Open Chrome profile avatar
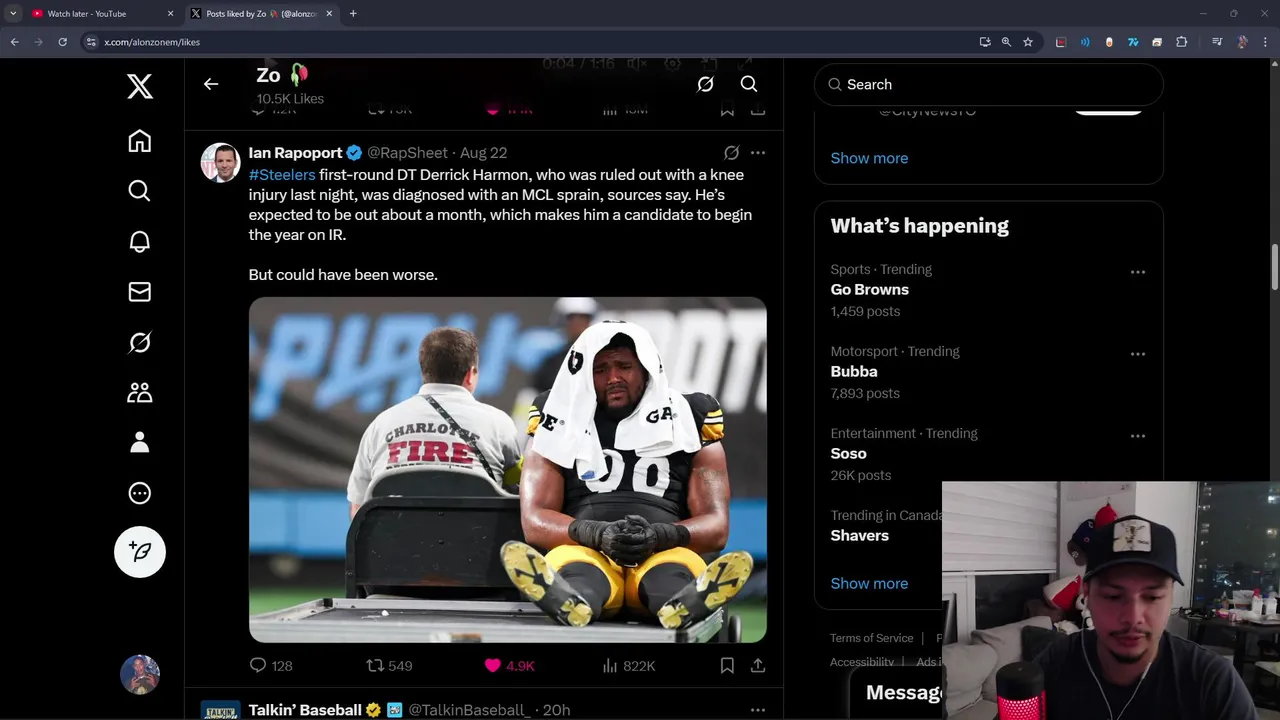 pyautogui.click(x=1242, y=42)
